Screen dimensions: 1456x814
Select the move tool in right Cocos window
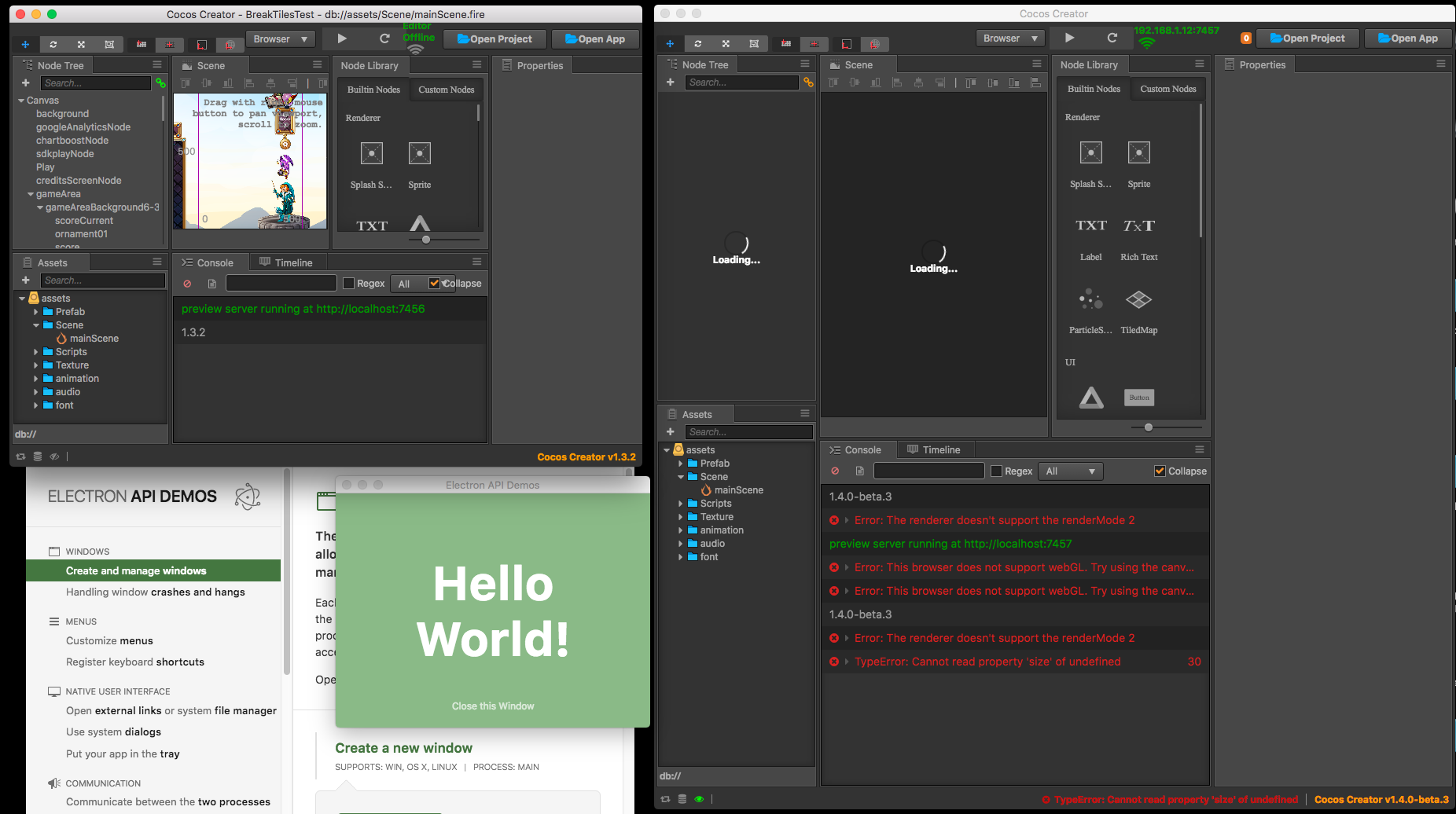(x=670, y=43)
